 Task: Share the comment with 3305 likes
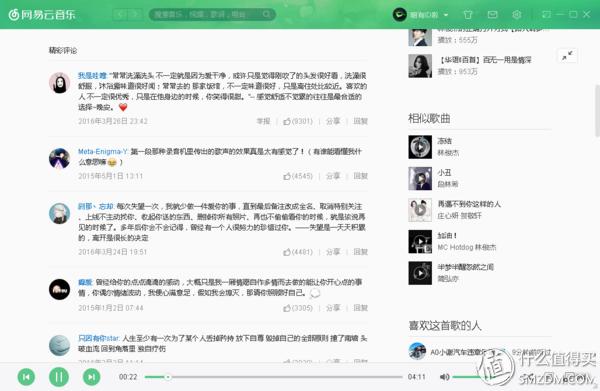(333, 308)
